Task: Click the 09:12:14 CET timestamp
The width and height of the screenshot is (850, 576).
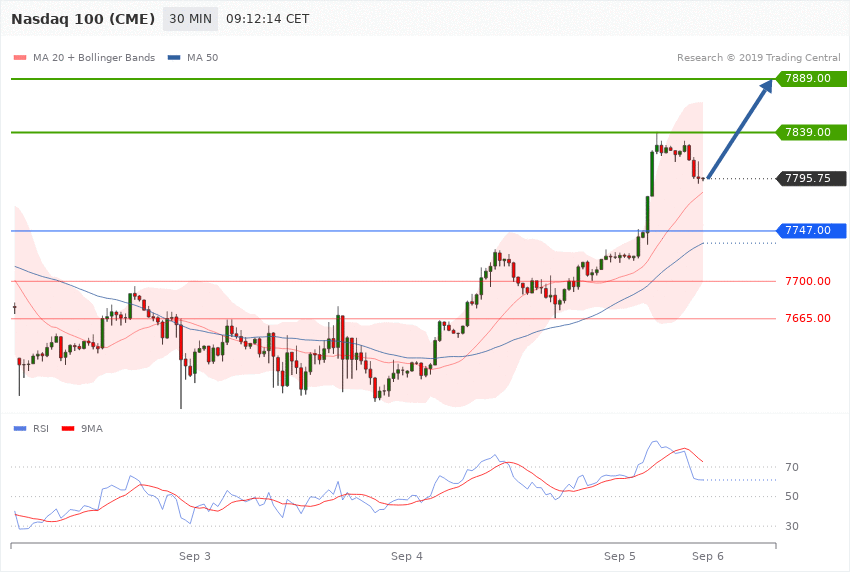Action: tap(267, 19)
